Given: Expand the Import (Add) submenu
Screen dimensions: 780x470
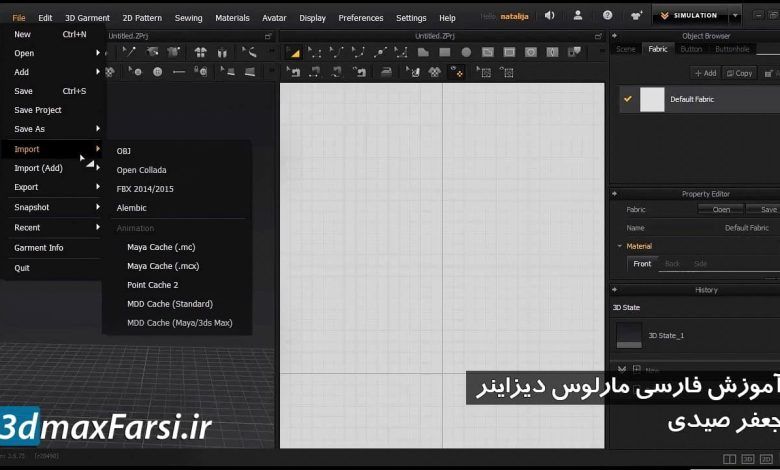Looking at the screenshot, I should pos(54,168).
